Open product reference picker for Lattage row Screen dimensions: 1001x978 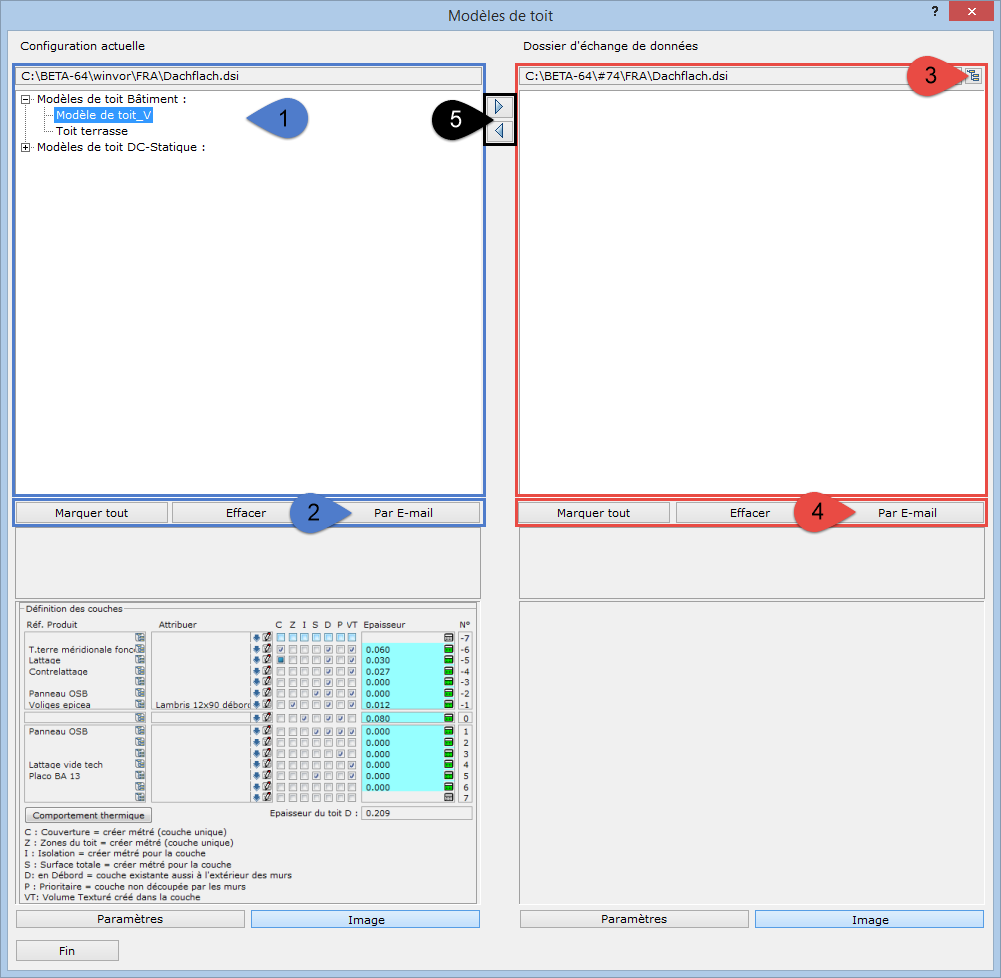click(x=140, y=660)
